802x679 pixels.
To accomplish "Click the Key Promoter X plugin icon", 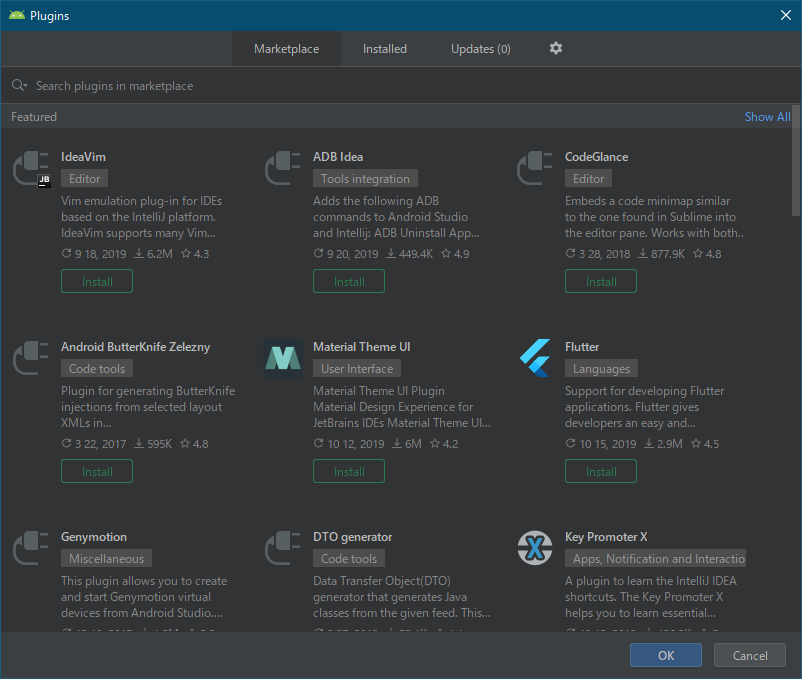I will pos(535,547).
